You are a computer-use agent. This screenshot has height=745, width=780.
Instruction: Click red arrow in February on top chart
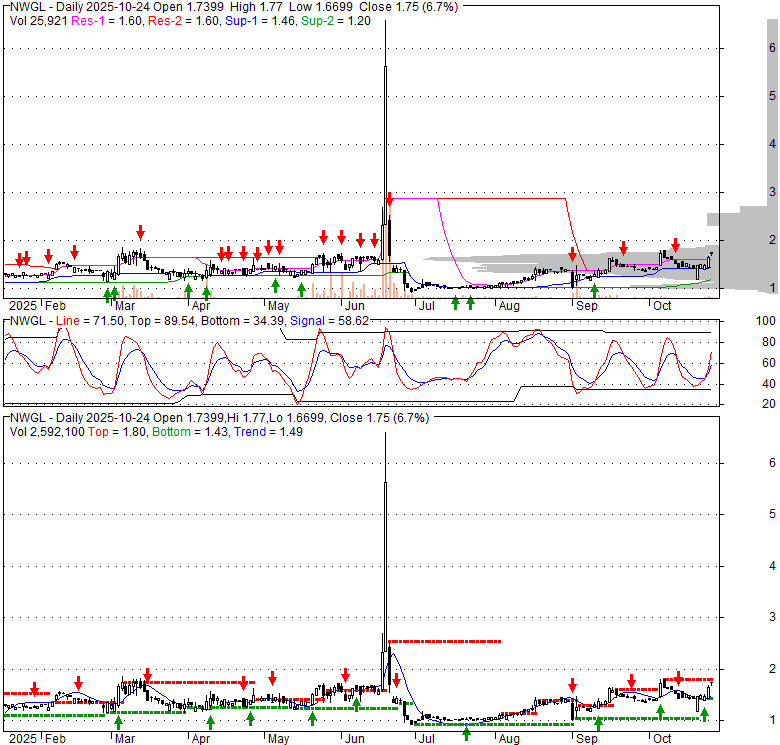[74, 251]
